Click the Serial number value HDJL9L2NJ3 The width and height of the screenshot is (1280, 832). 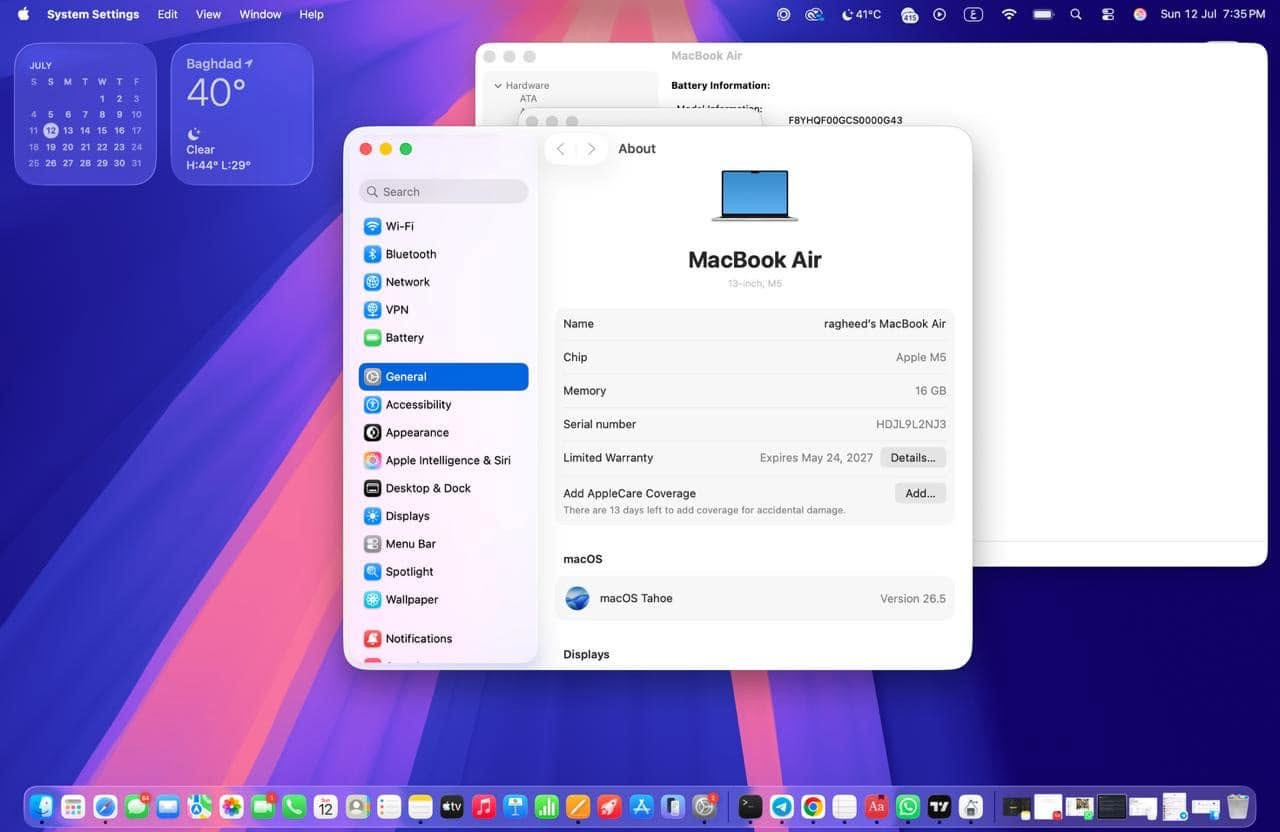[x=911, y=424]
